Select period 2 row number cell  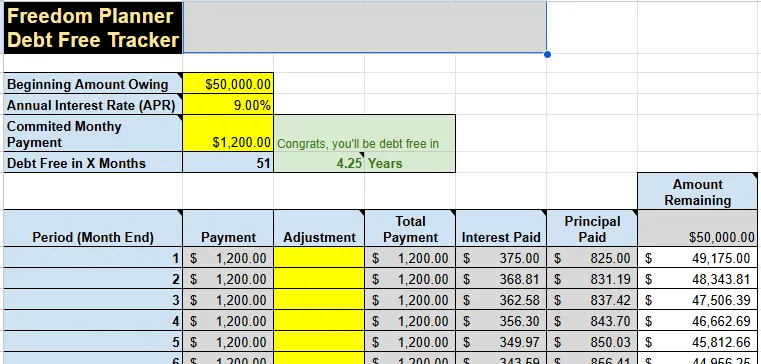coord(93,278)
